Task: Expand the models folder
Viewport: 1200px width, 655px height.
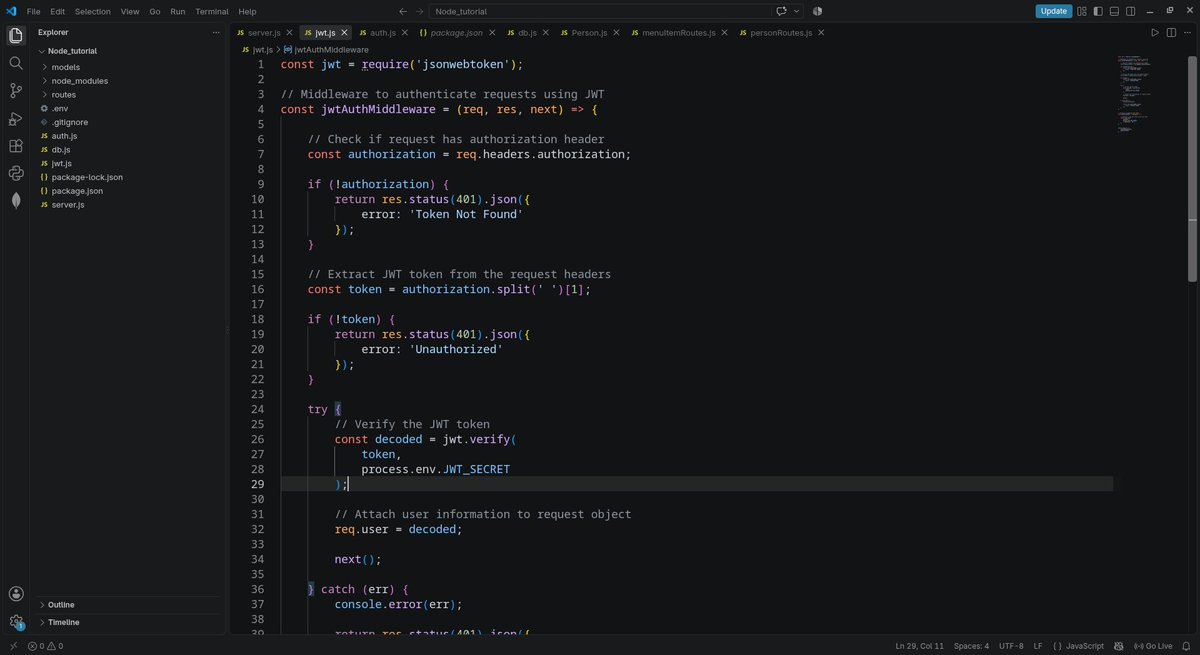Action: click(x=66, y=67)
